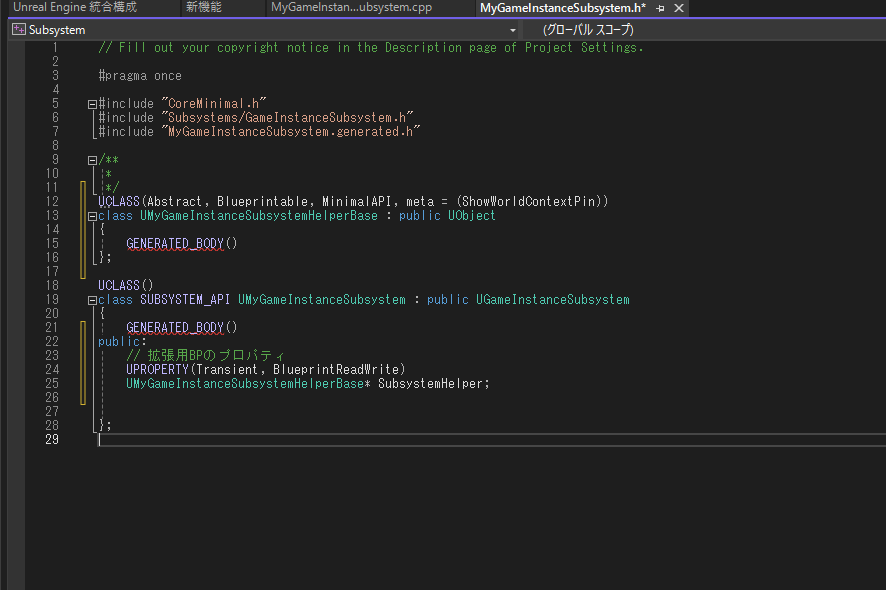Viewport: 886px width, 590px height.
Task: Pin the MyGameInstanceSubsystem.h tab
Action: tap(660, 8)
